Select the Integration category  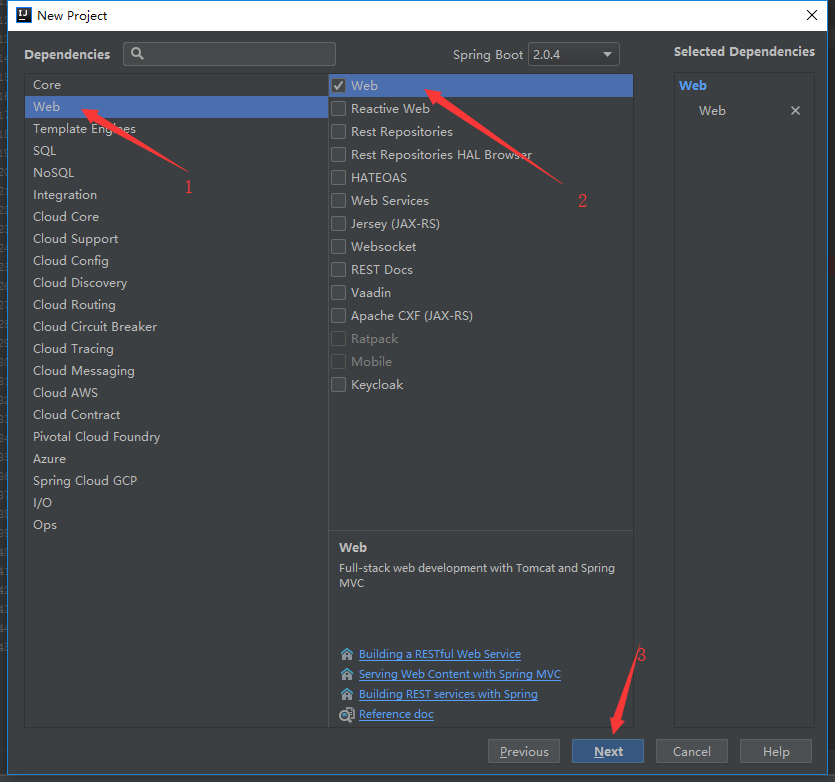176,195
